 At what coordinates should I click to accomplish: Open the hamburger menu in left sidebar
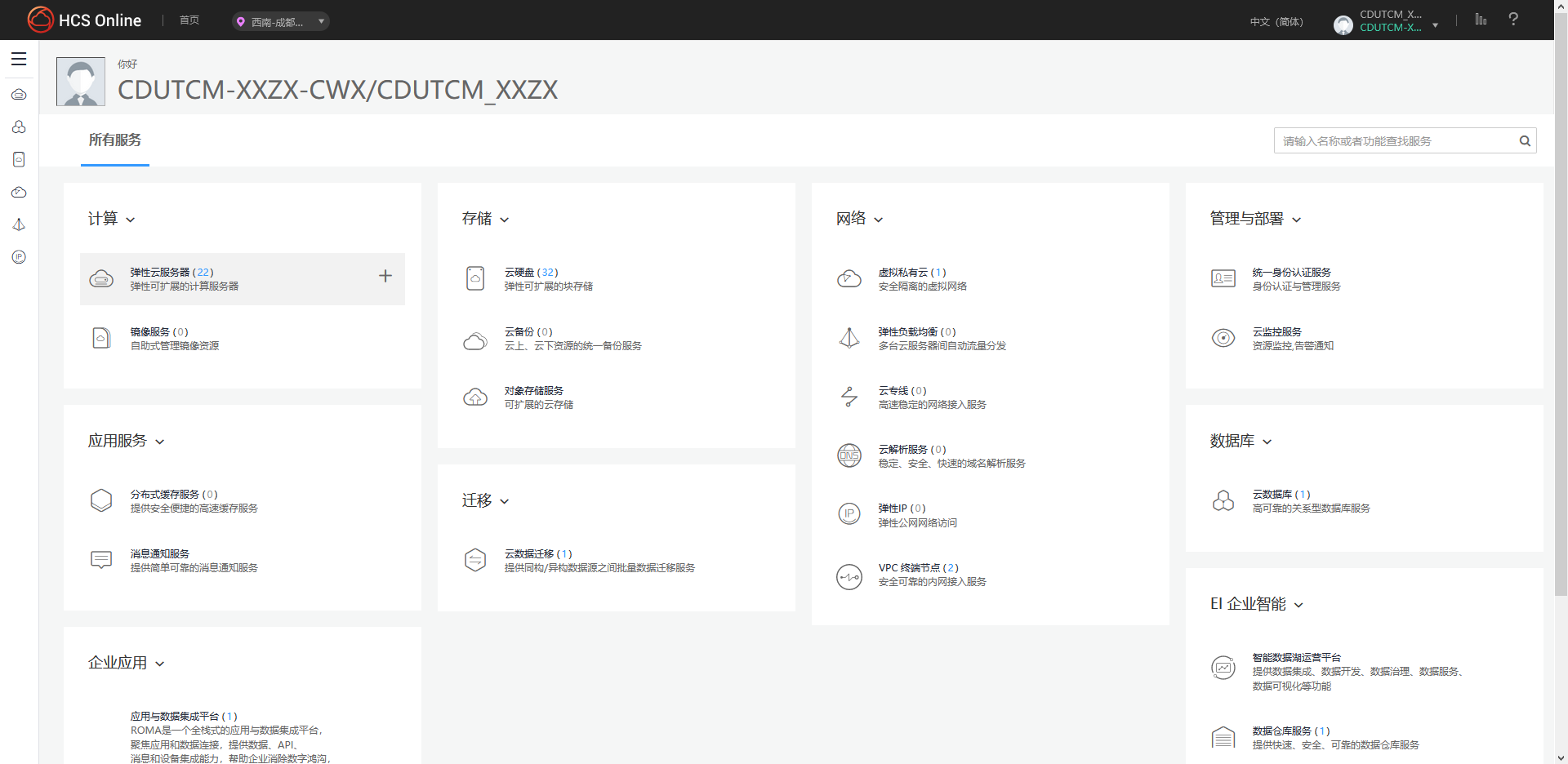[19, 59]
